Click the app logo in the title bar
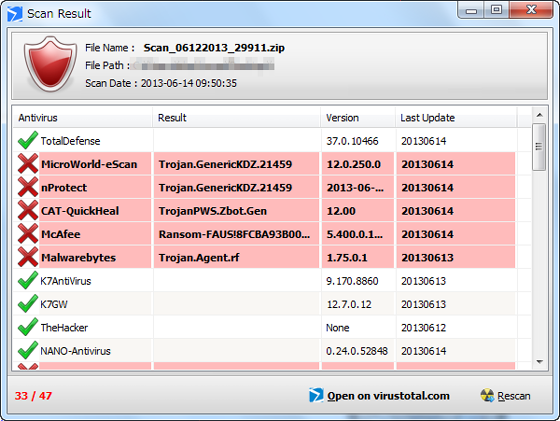 click(15, 14)
